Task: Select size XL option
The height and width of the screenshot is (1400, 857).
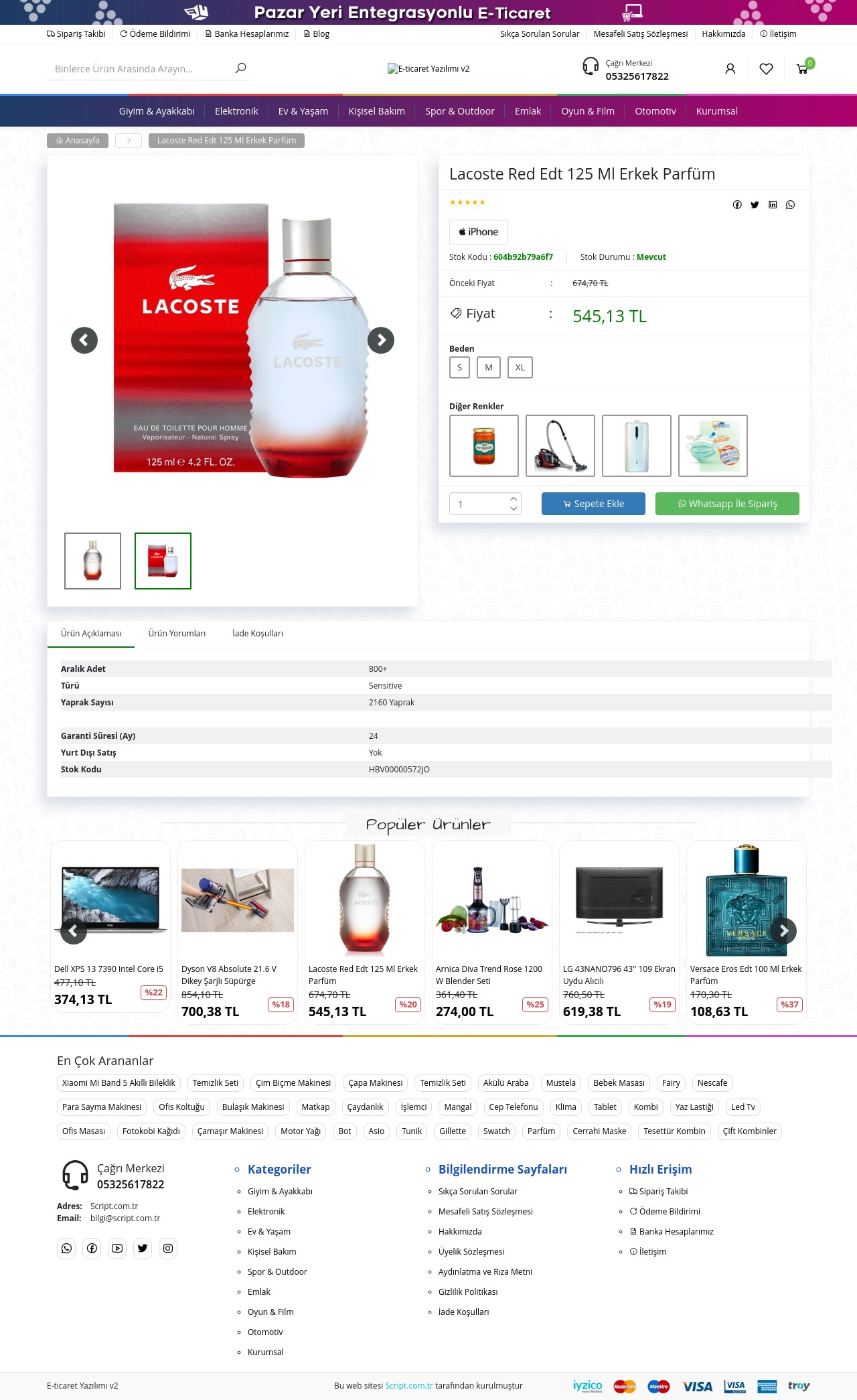Action: pyautogui.click(x=520, y=367)
